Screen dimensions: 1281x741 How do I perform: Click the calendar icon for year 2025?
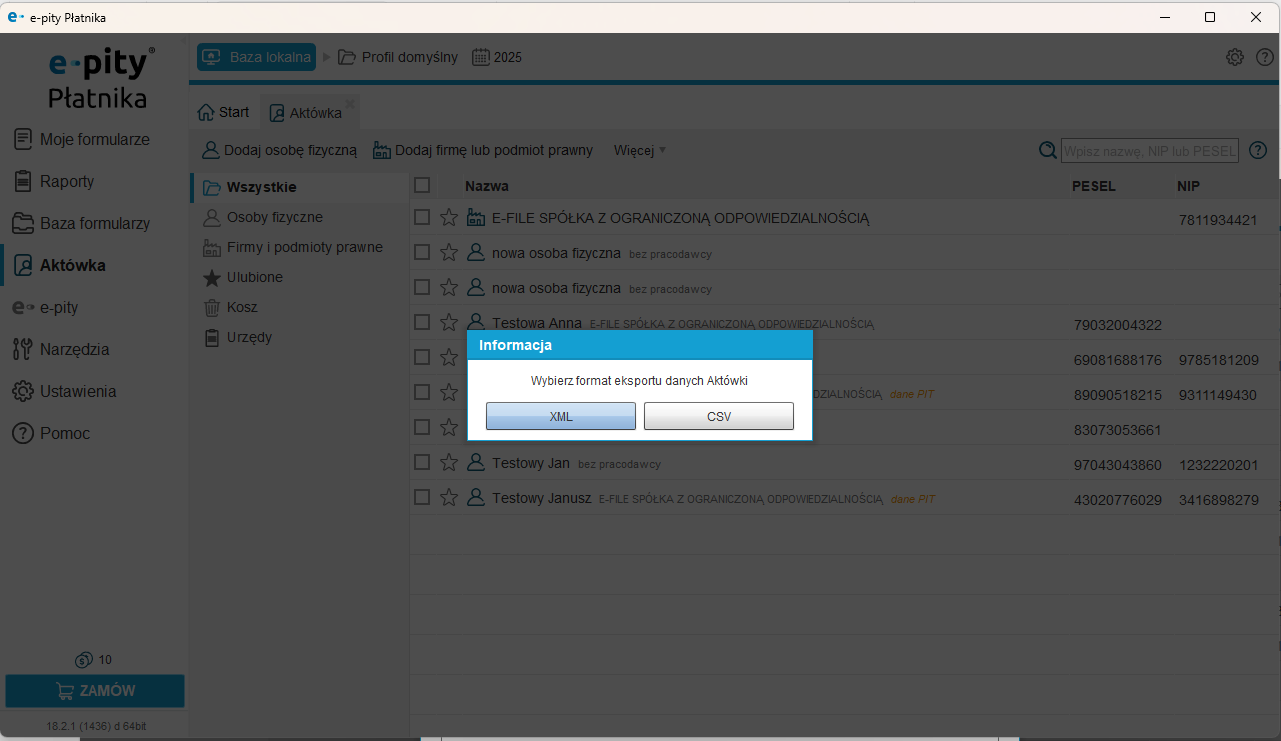tap(481, 57)
